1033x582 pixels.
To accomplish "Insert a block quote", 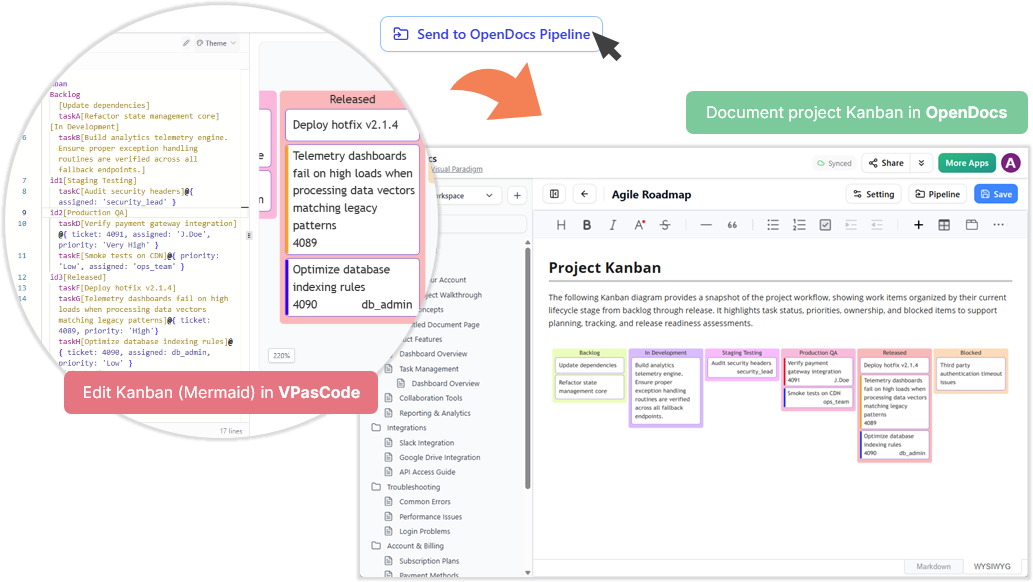I will point(732,225).
